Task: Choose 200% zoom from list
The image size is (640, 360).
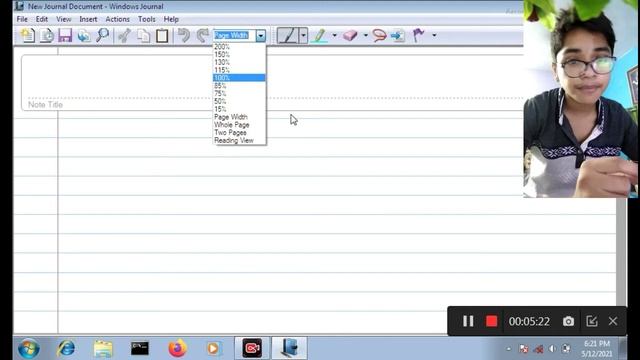Action: click(239, 47)
